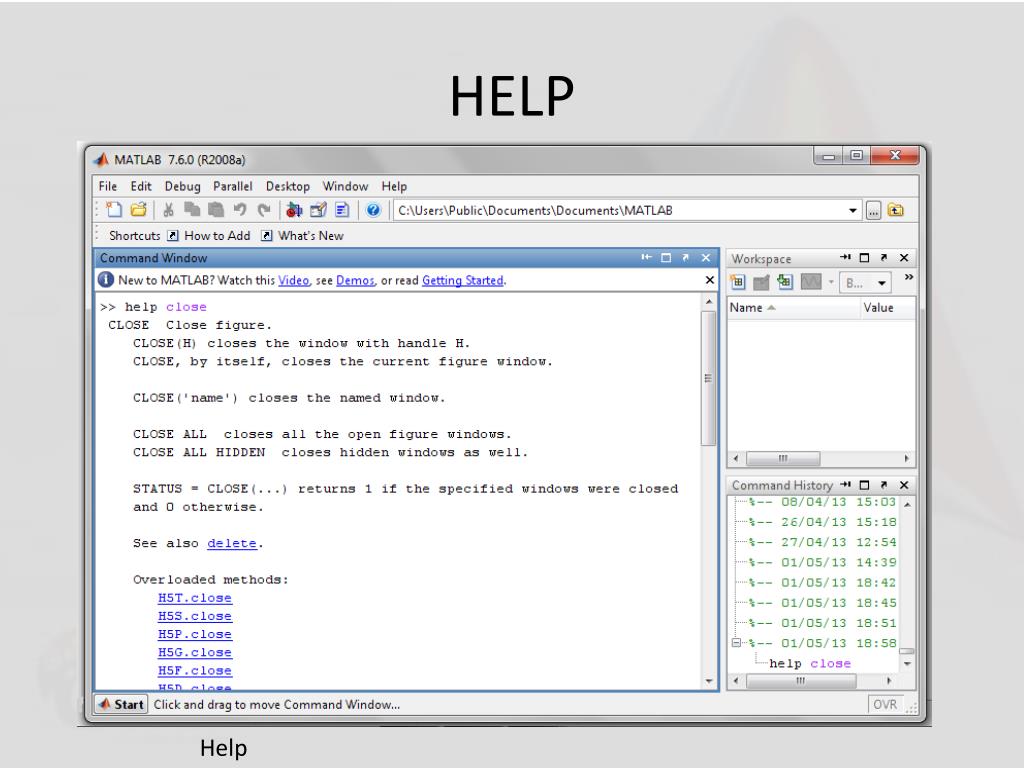1024x768 pixels.
Task: Open the H5P.close link
Action: tap(195, 635)
